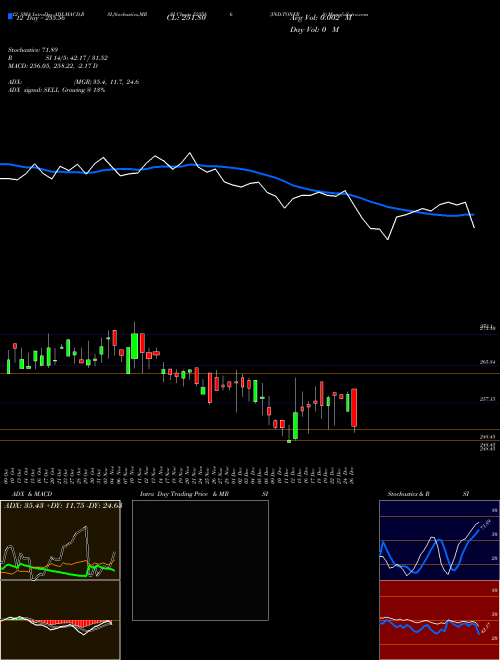Click the large red candle on the last date
Screen dimensions: 500x660
pos(354,407)
